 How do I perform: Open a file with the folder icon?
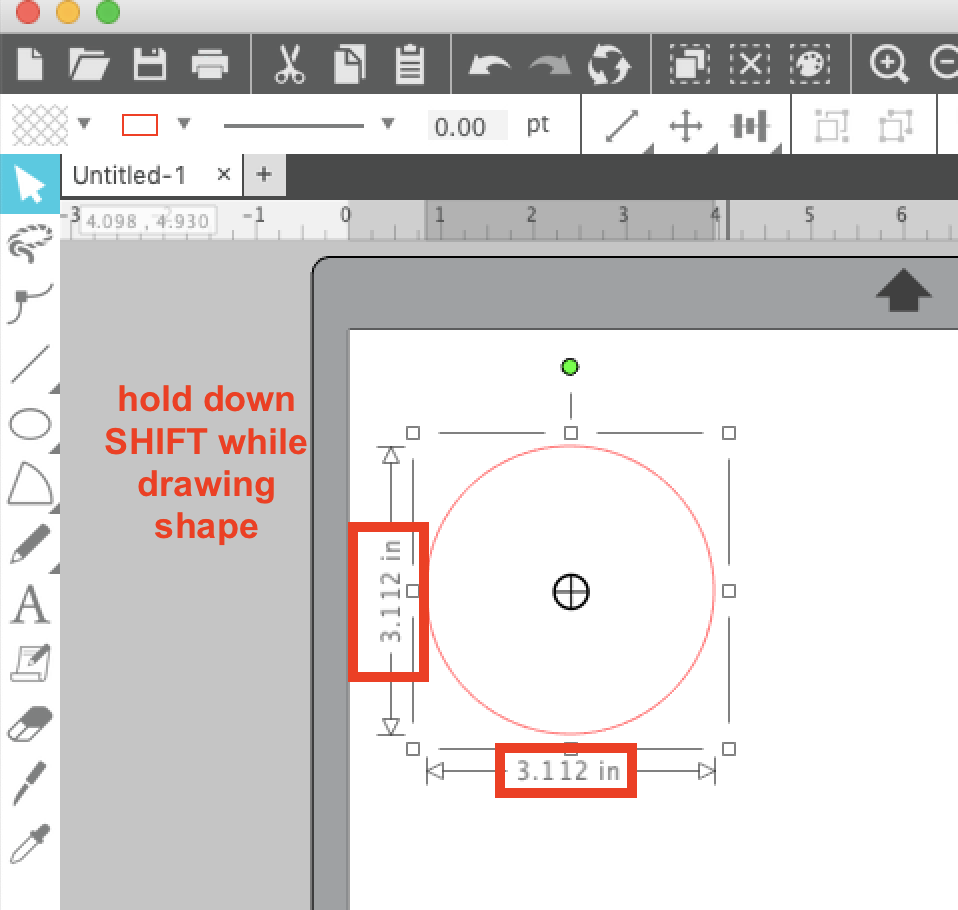[x=89, y=64]
